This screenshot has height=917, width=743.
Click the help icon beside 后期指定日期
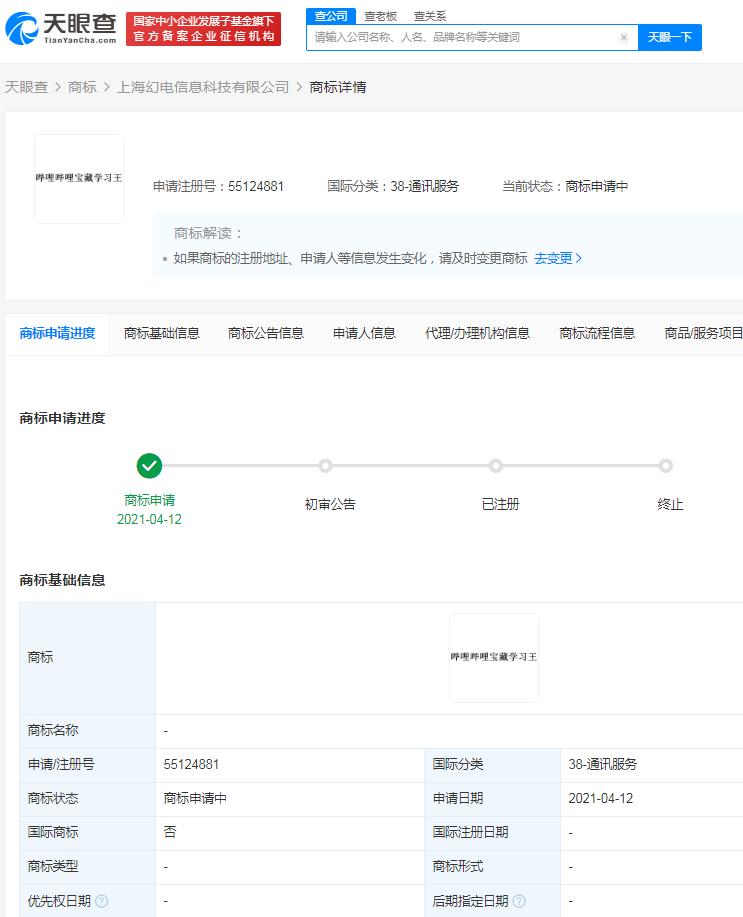519,901
